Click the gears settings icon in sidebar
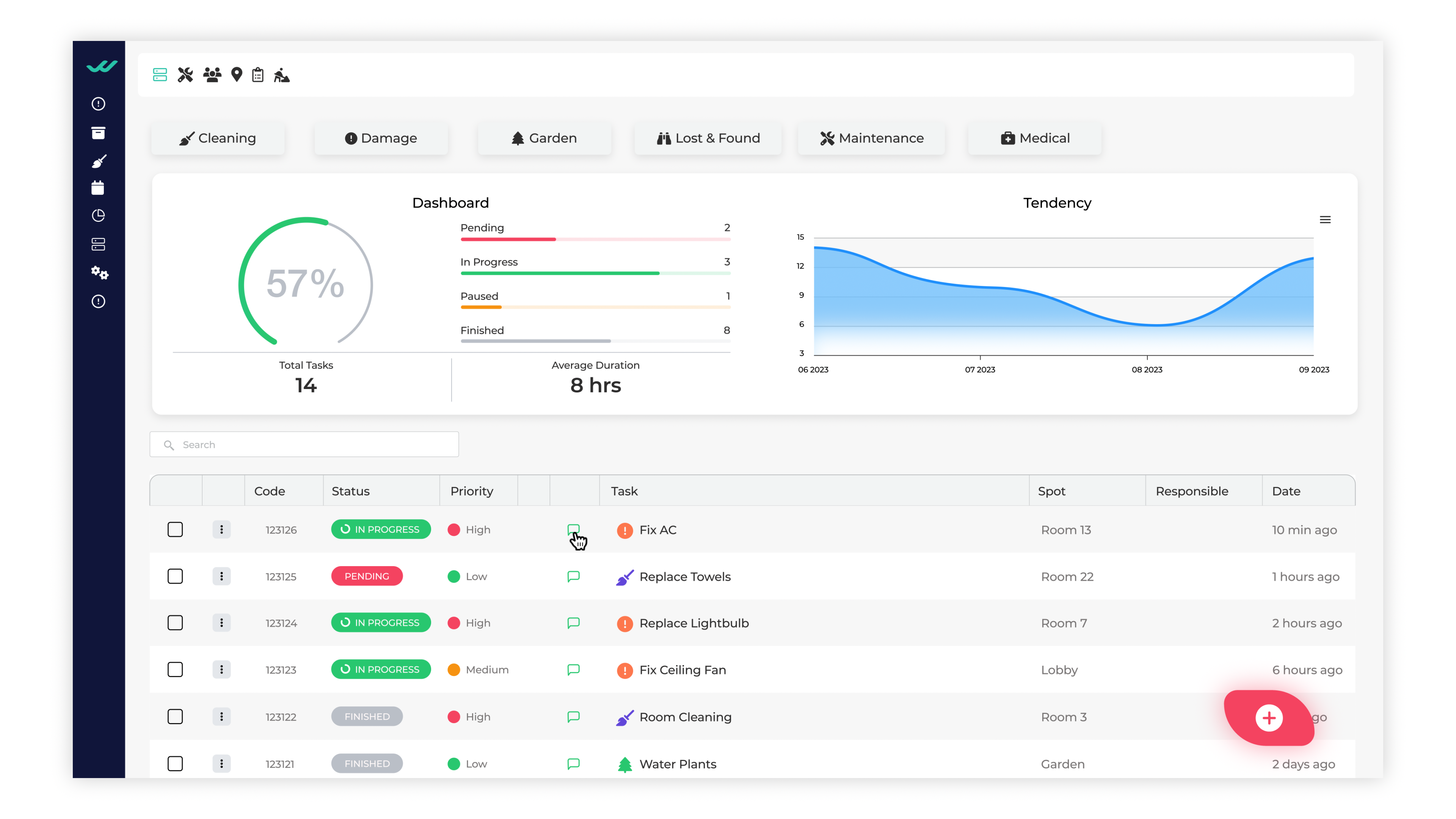 pos(99,273)
